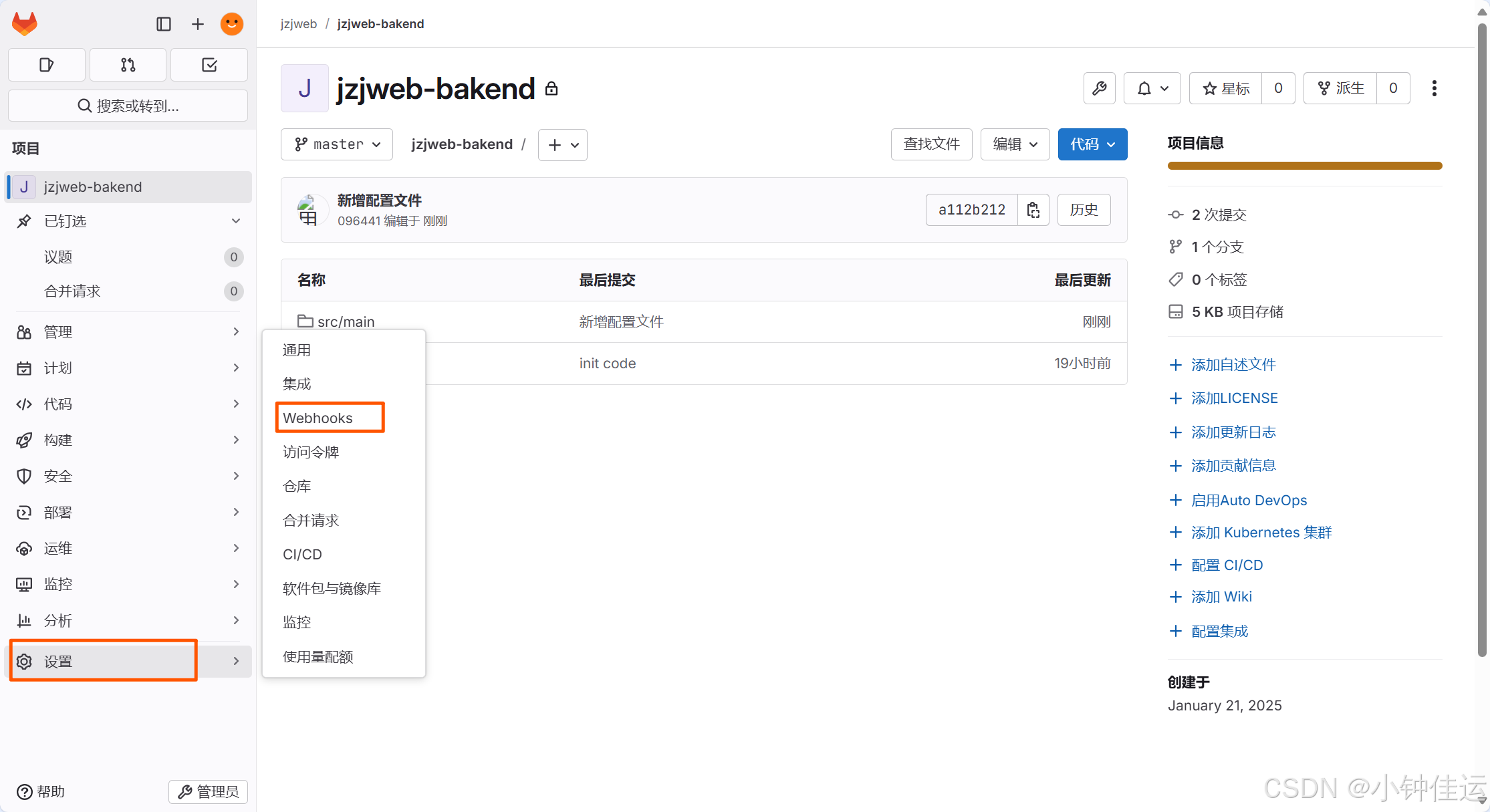
Task: Click the page vertical scrollbar
Action: (x=1482, y=341)
